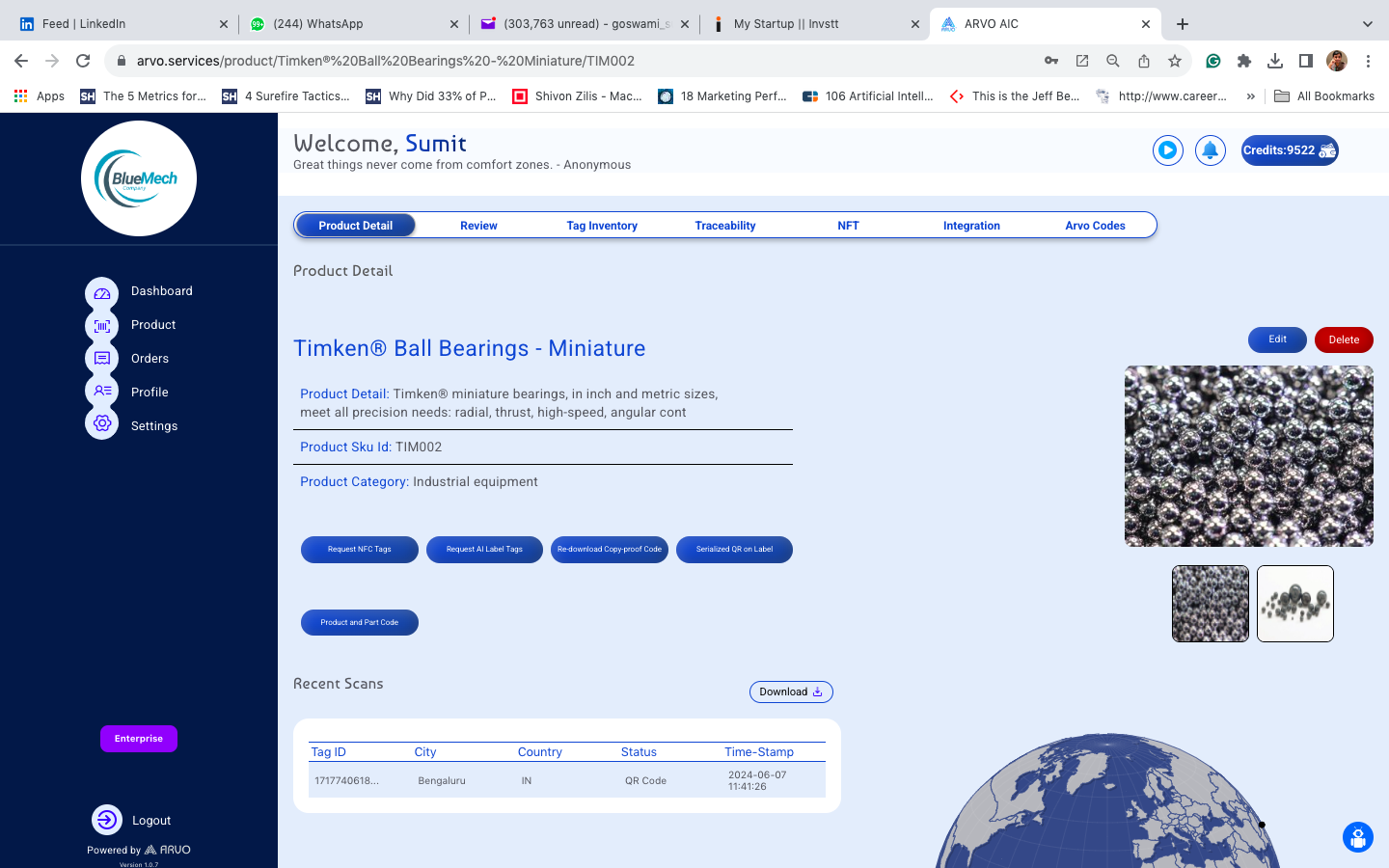Click the Credits:9522 button
This screenshot has height=868, width=1389.
1290,150
